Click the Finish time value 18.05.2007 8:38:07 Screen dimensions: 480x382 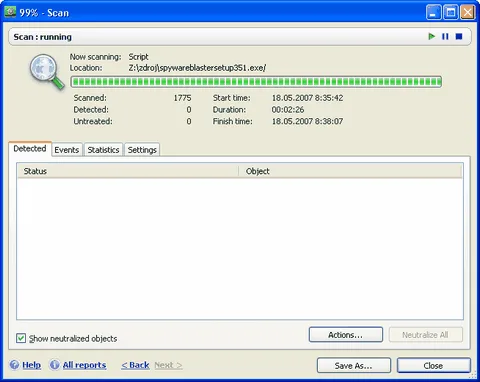[x=307, y=121]
